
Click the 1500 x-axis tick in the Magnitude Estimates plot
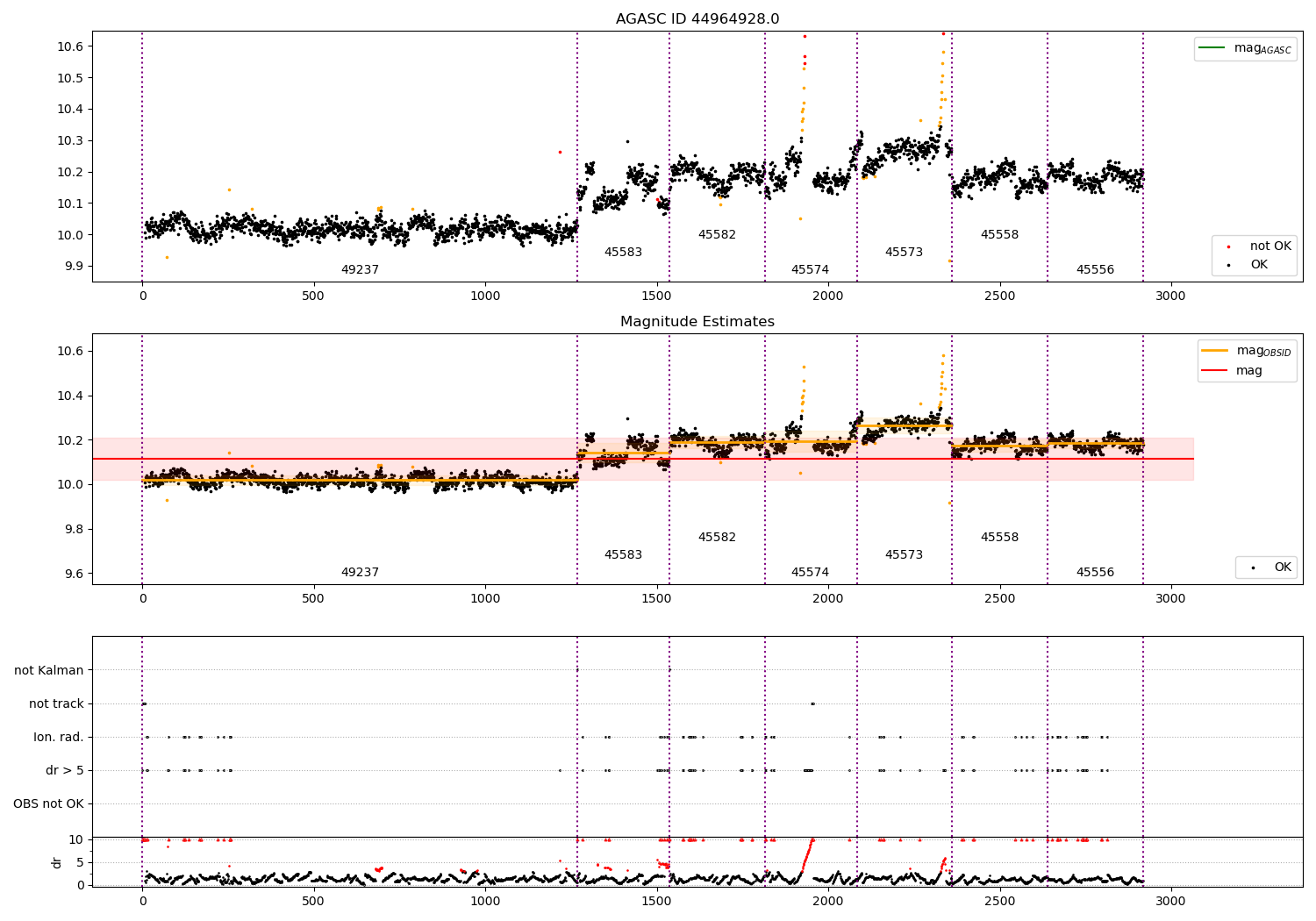point(657,599)
